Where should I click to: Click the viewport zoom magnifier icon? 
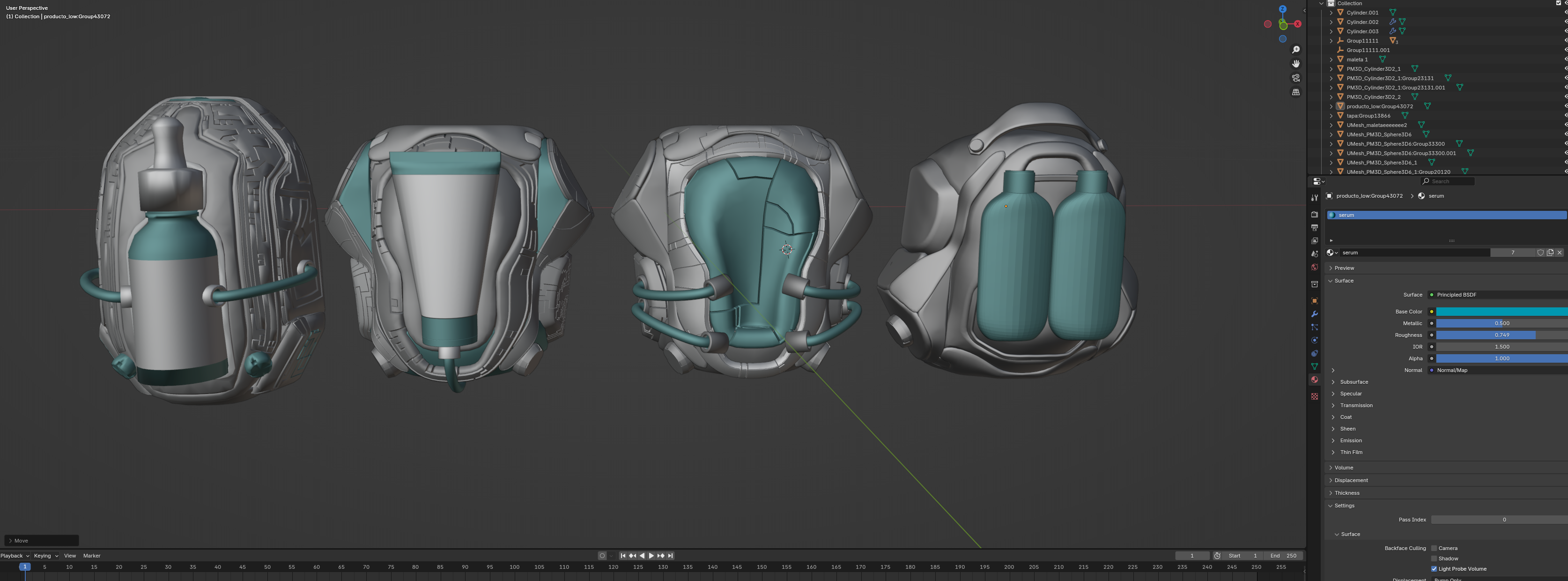[x=1296, y=50]
